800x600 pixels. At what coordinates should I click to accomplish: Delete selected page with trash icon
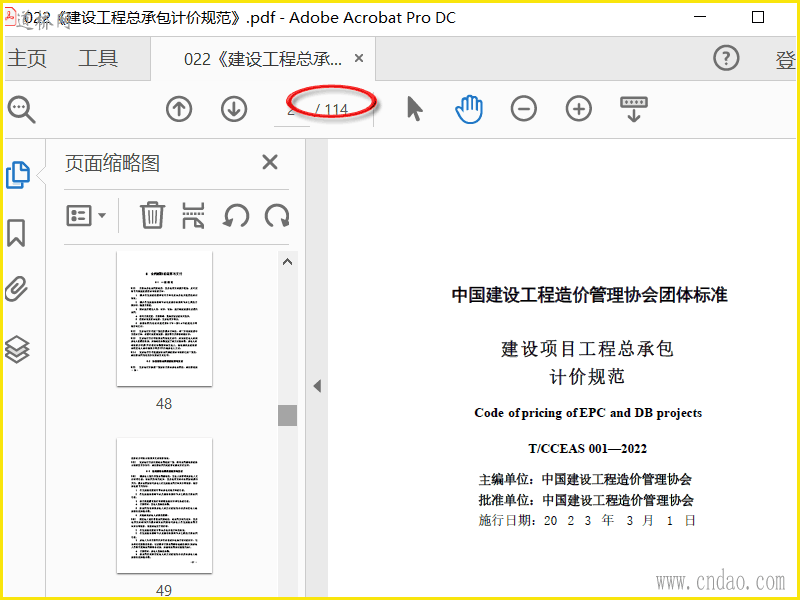coord(153,215)
